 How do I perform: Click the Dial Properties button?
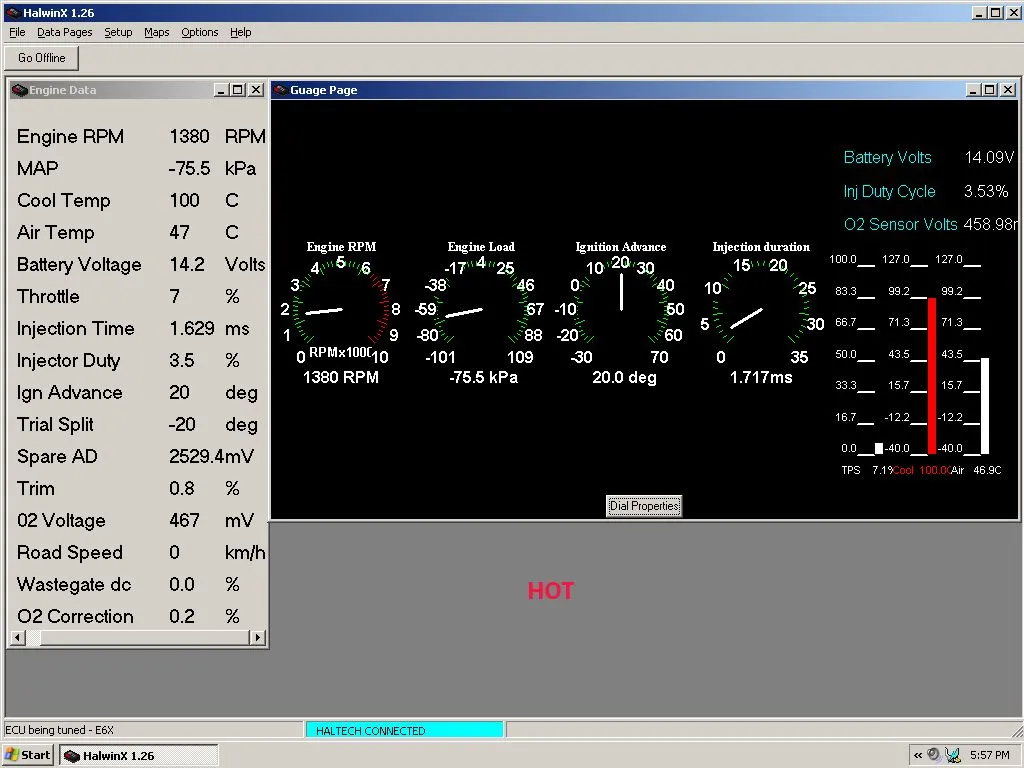(644, 506)
